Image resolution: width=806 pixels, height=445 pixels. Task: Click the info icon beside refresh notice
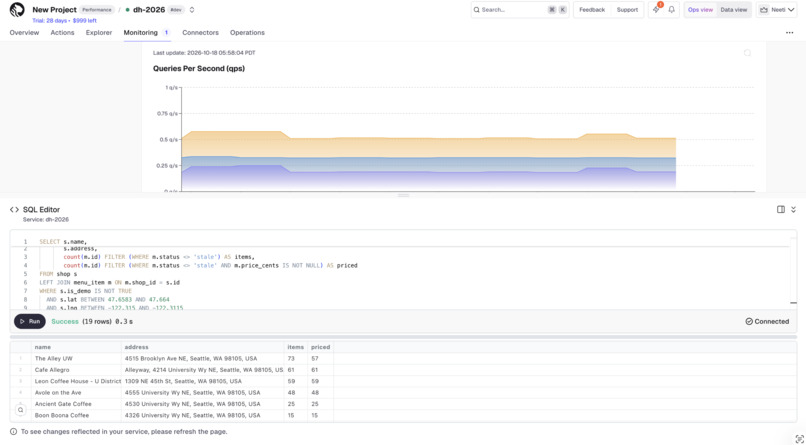click(13, 432)
